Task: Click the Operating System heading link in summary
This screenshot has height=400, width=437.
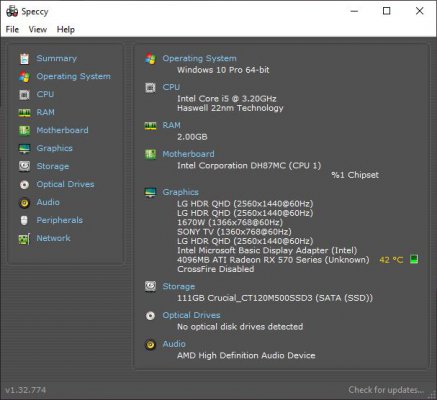Action: (x=199, y=59)
